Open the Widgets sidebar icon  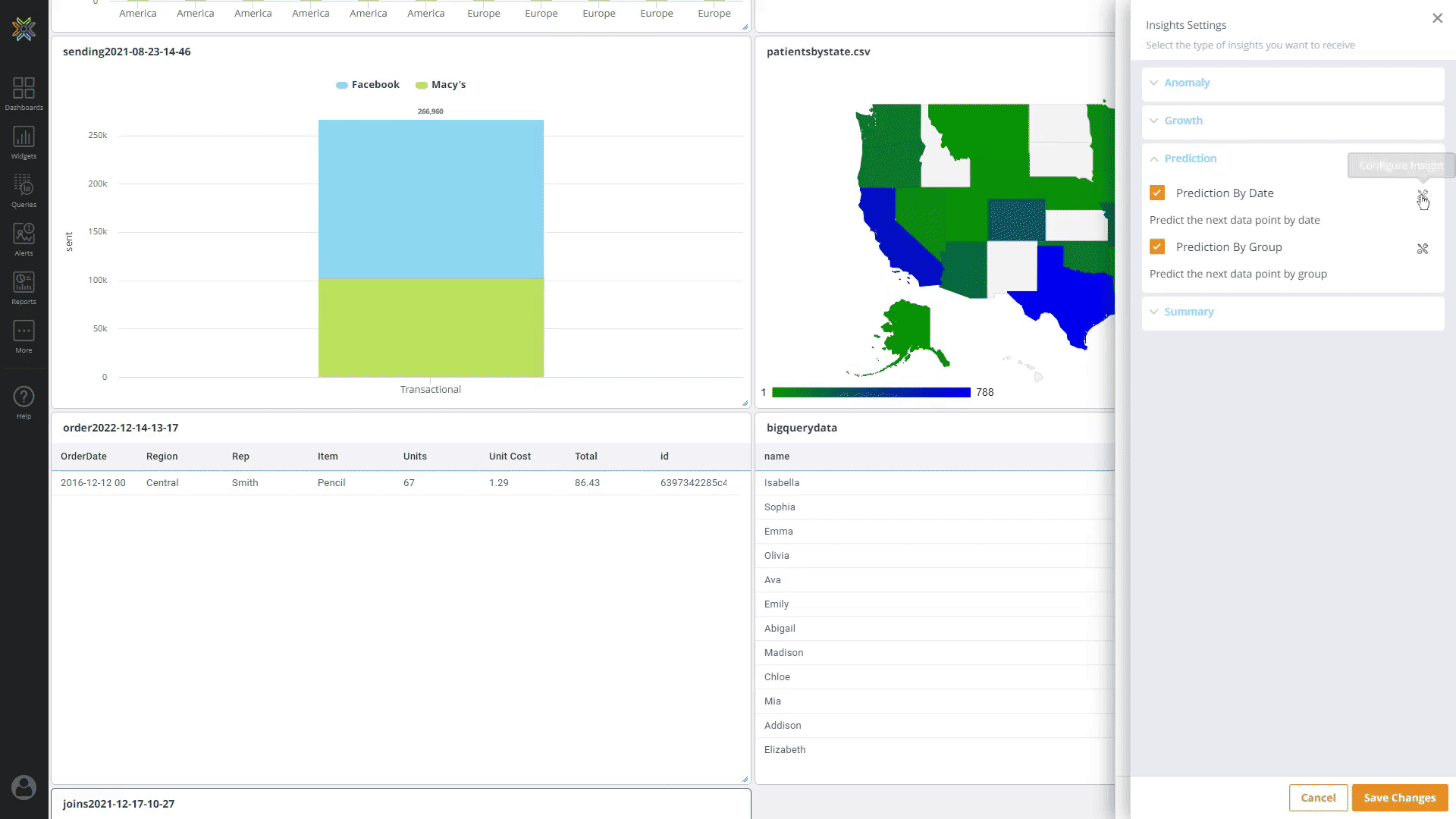[24, 142]
